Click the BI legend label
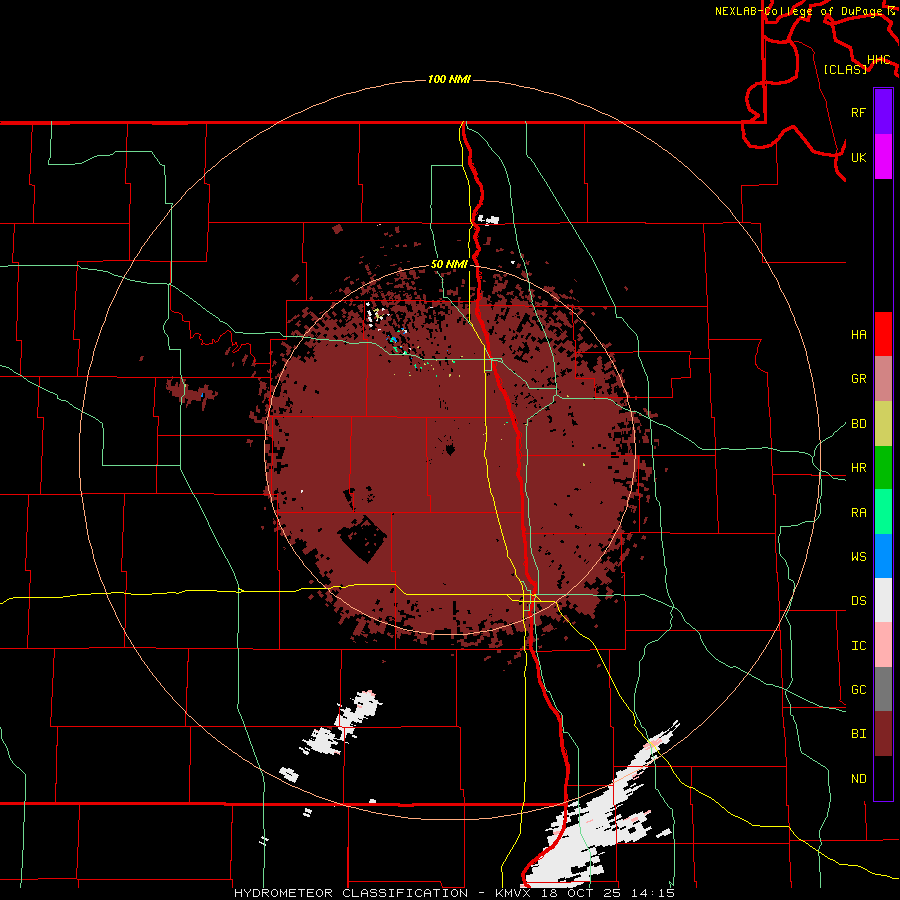Image resolution: width=900 pixels, height=900 pixels. (858, 734)
